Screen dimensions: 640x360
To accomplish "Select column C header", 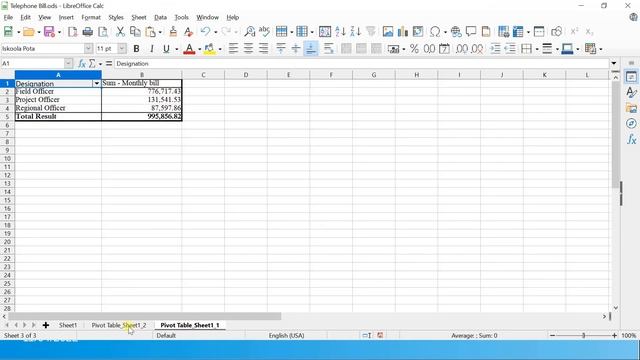I will tap(203, 75).
